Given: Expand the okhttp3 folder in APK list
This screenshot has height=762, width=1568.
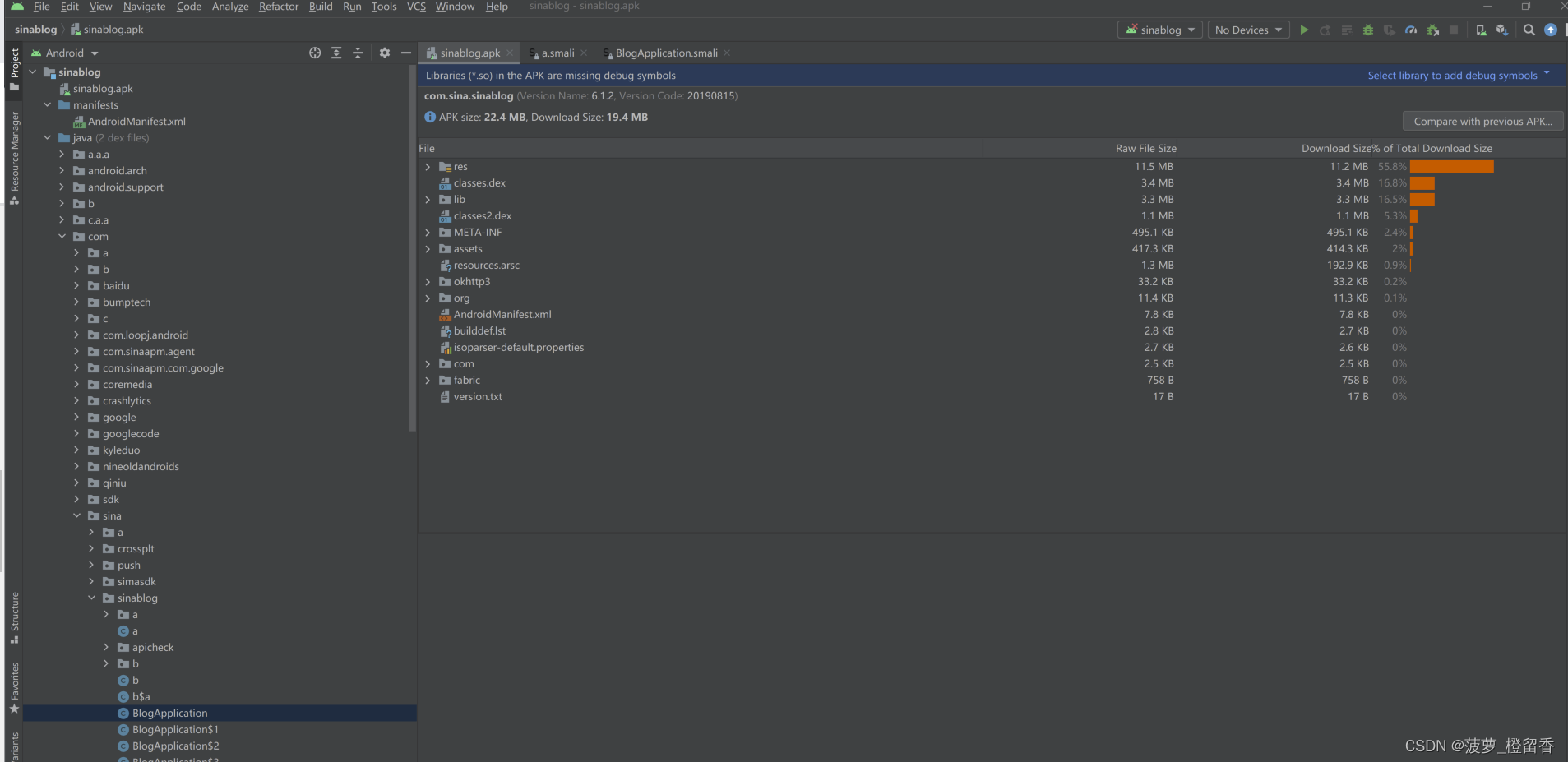Looking at the screenshot, I should (x=428, y=282).
